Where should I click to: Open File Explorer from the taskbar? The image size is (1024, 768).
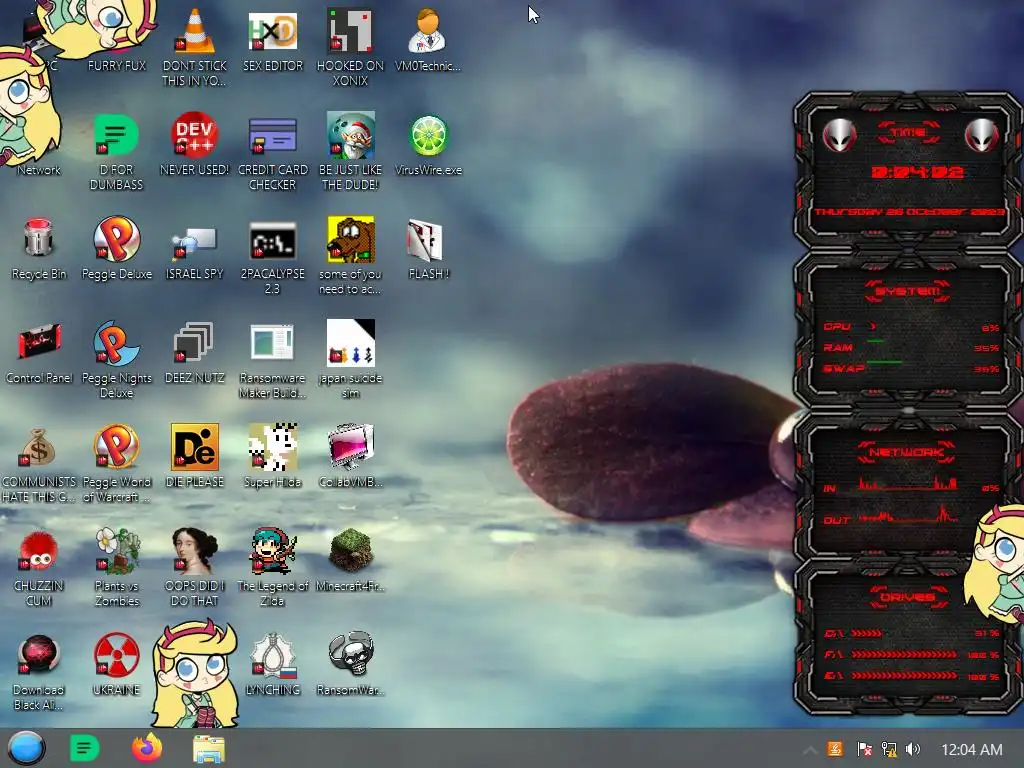tap(209, 749)
